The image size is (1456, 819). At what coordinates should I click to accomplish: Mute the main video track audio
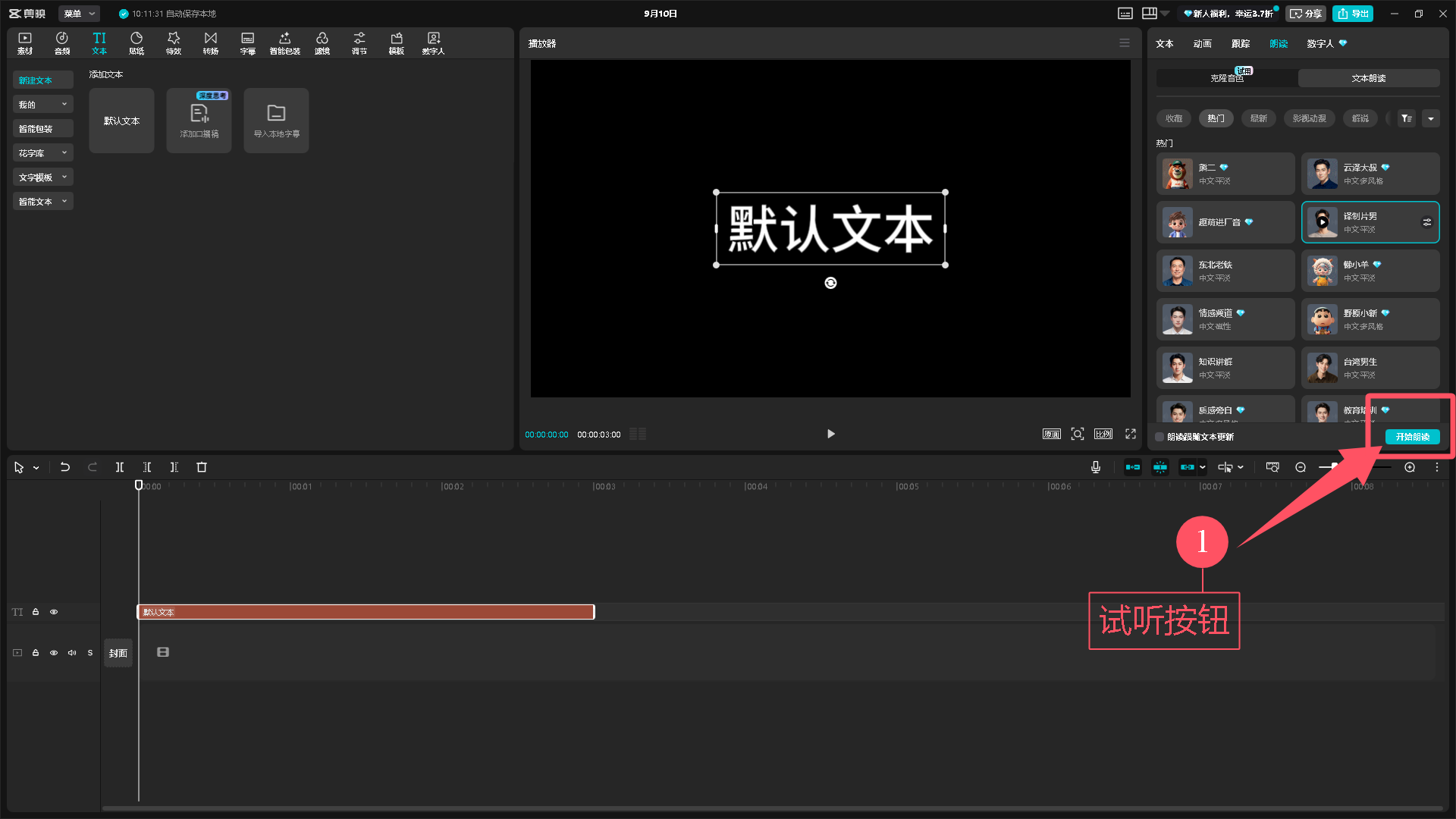pos(72,653)
